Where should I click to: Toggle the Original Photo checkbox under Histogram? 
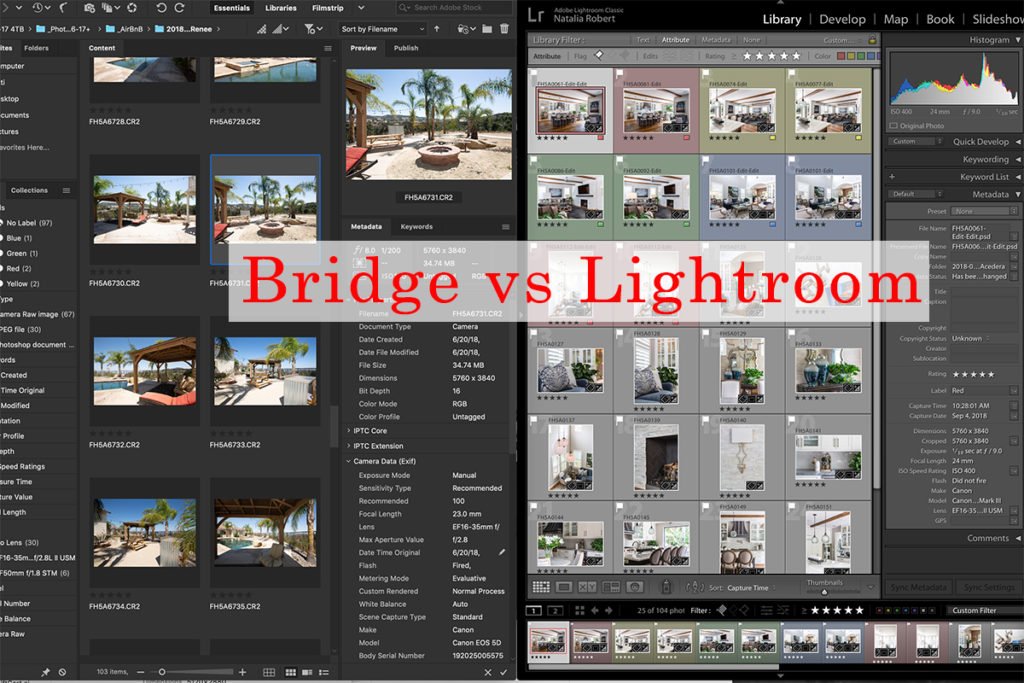893,125
